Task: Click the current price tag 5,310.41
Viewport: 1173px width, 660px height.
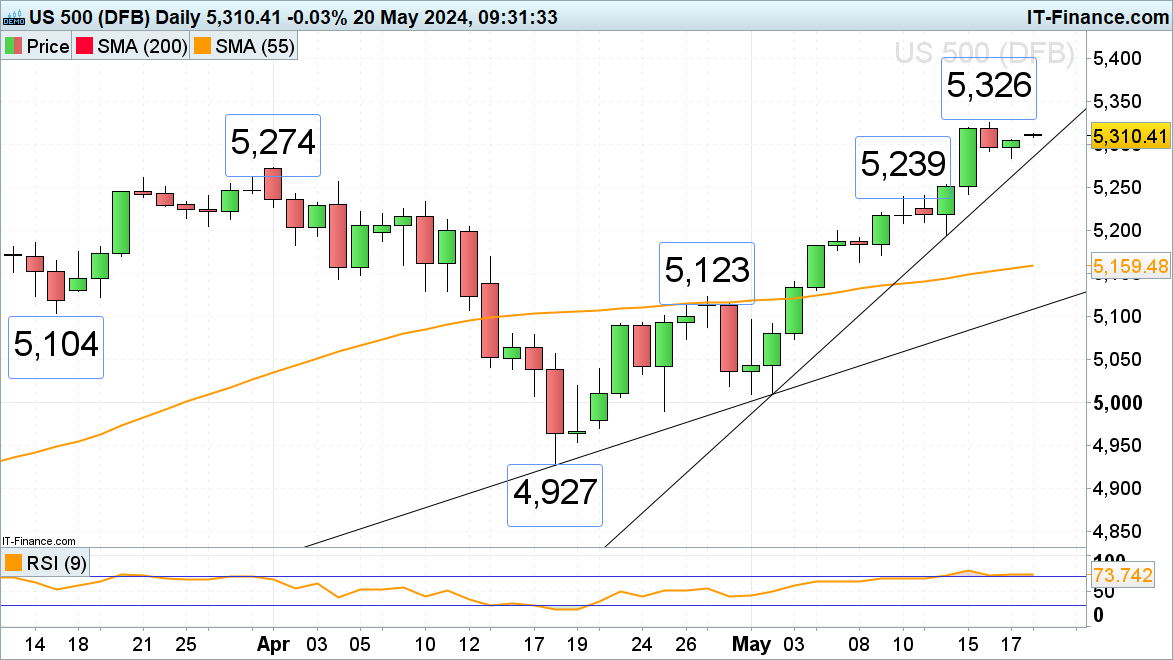Action: click(1130, 136)
